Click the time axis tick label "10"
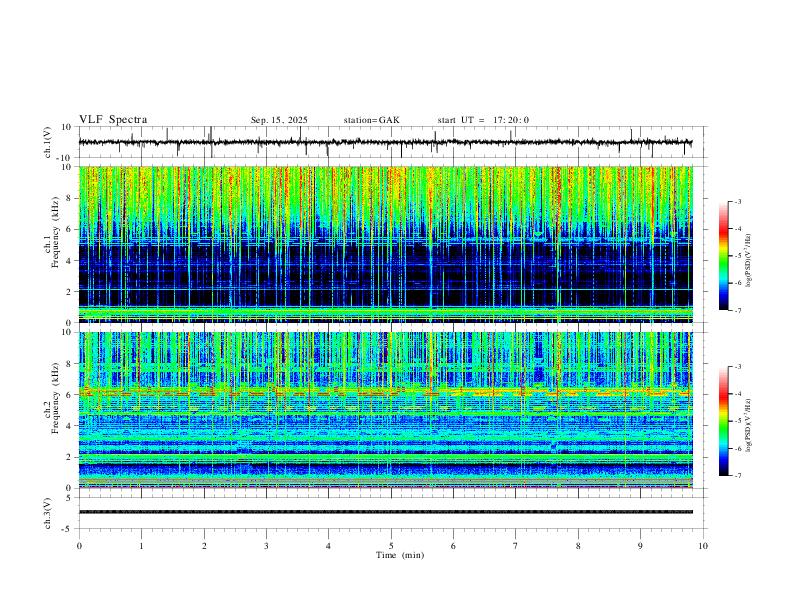The width and height of the screenshot is (792, 612). click(x=703, y=546)
